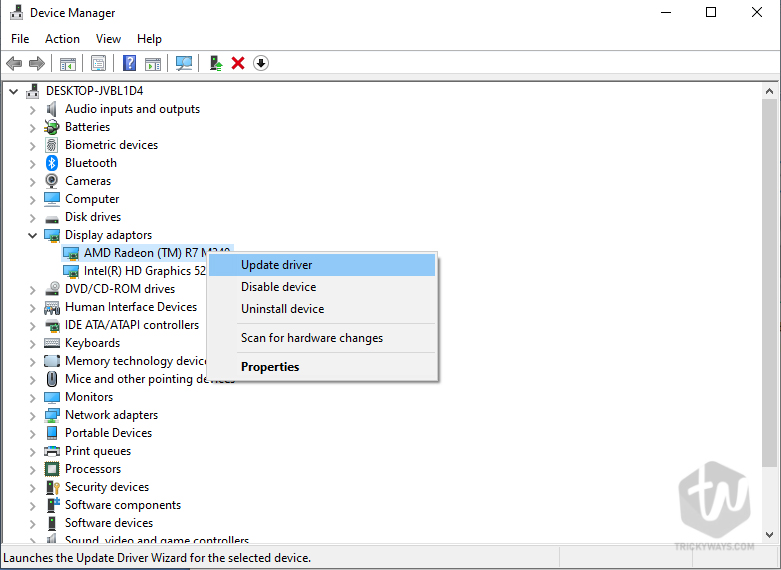Viewport: 781px width, 570px height.
Task: Open the File menu
Action: 20,39
